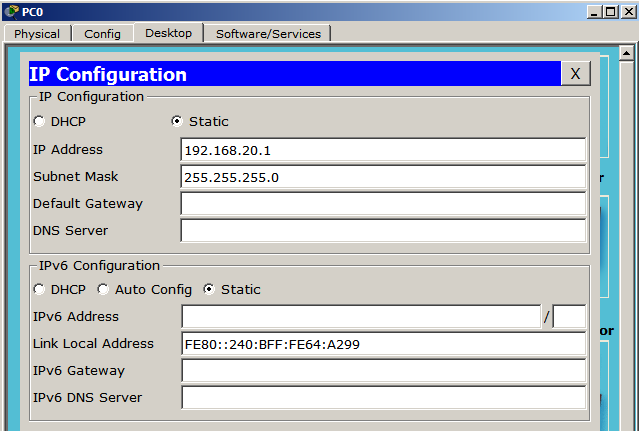Screen dimensions: 639x431
Task: Click the IPv6 Address input field
Action: click(x=361, y=317)
